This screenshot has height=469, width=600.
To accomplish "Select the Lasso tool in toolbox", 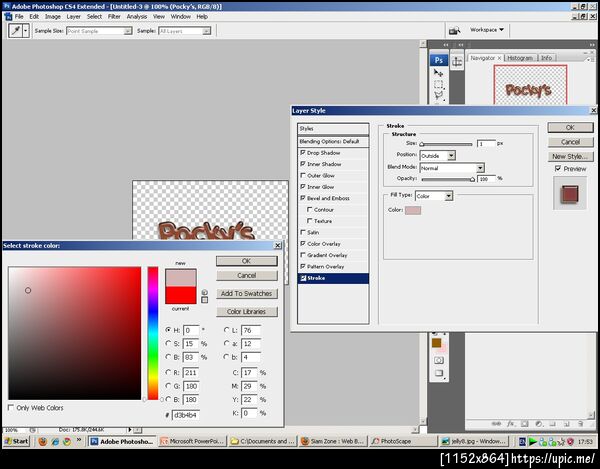I will point(439,96).
